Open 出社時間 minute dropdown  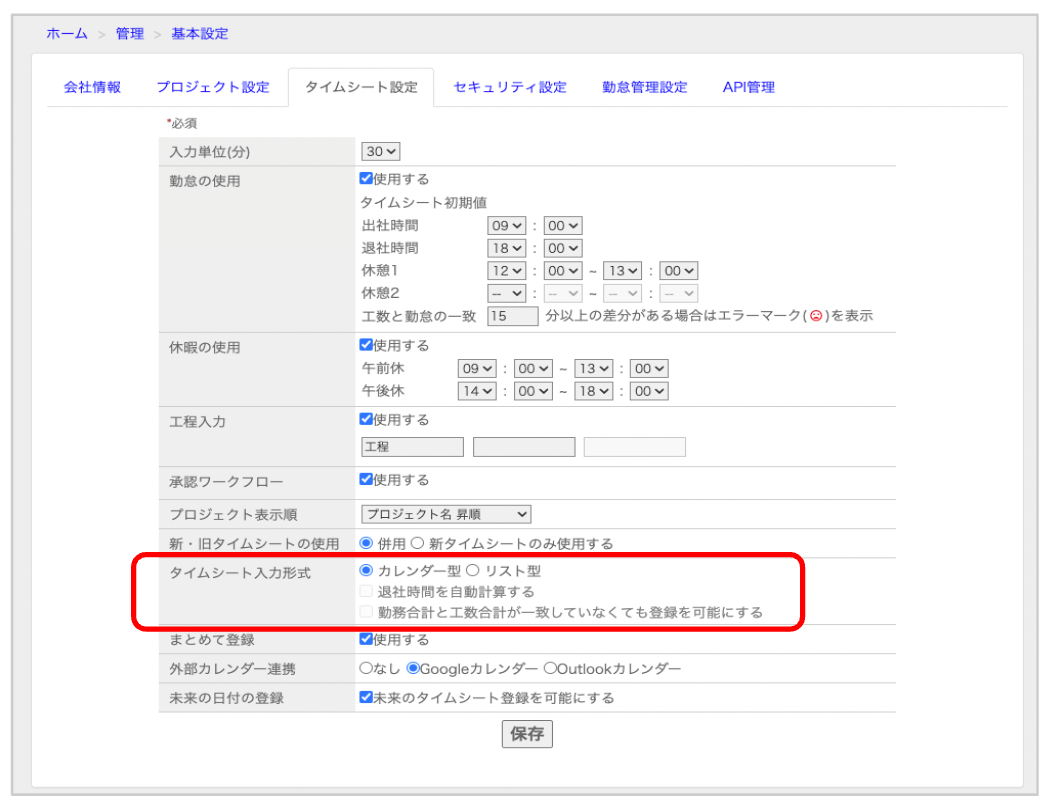point(563,226)
